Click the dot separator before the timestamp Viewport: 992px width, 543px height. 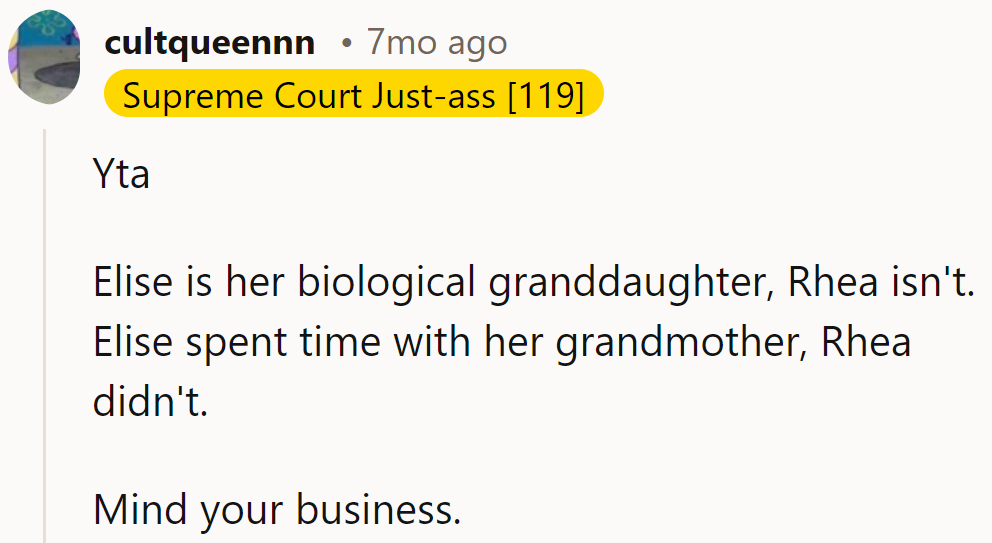tap(346, 43)
